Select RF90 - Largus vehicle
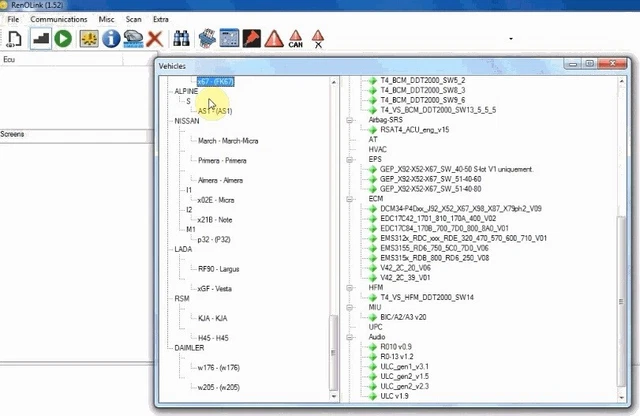Image resolution: width=640 pixels, height=416 pixels. click(218, 269)
